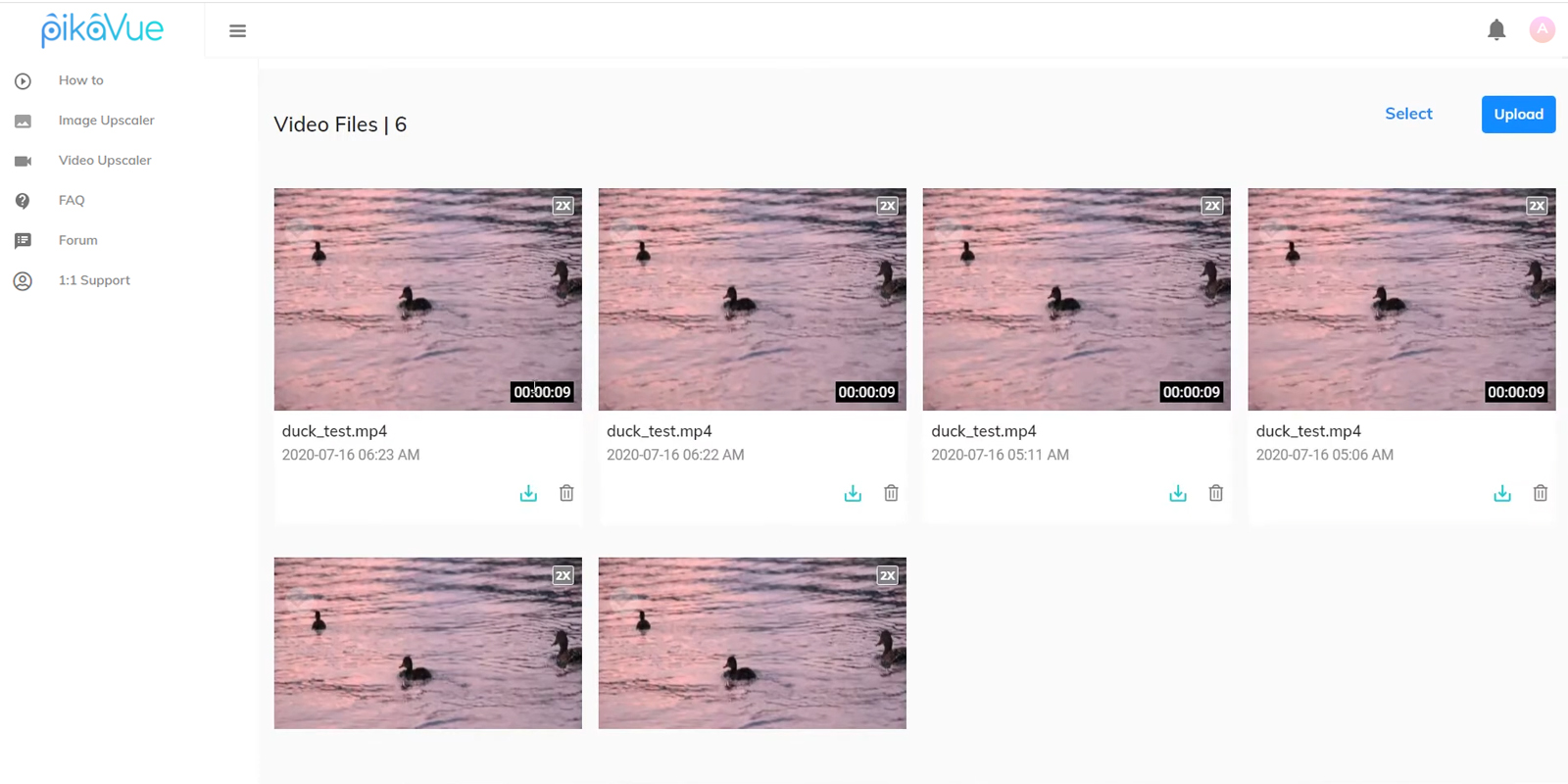The image size is (1568, 784).
Task: Delete the 06:22 AM duck_test.mp4 video
Action: 891,493
